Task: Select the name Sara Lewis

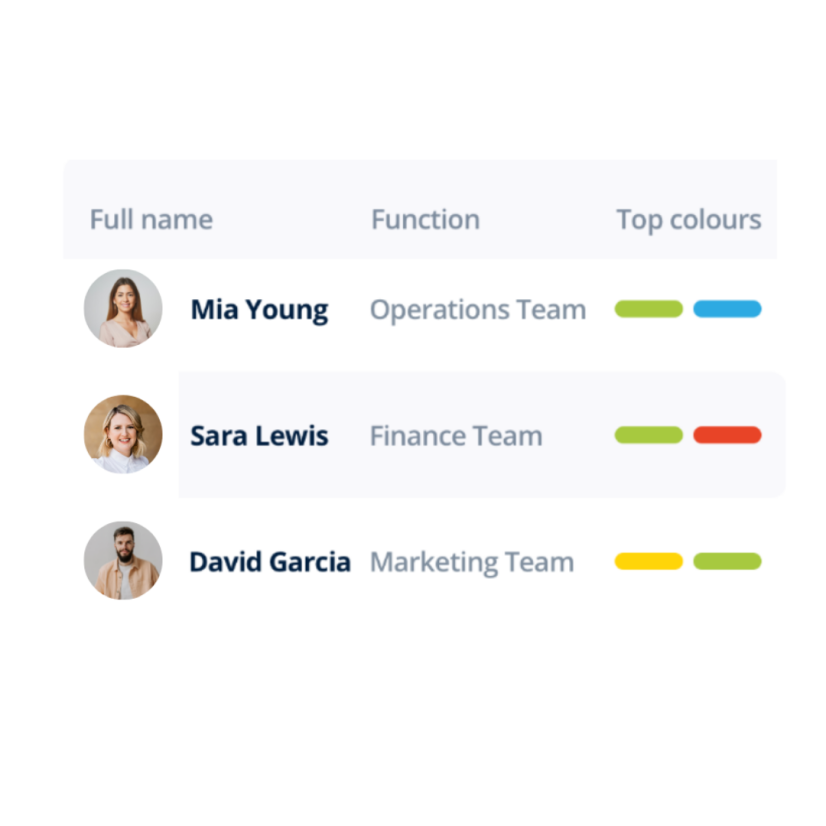Action: pyautogui.click(x=259, y=436)
